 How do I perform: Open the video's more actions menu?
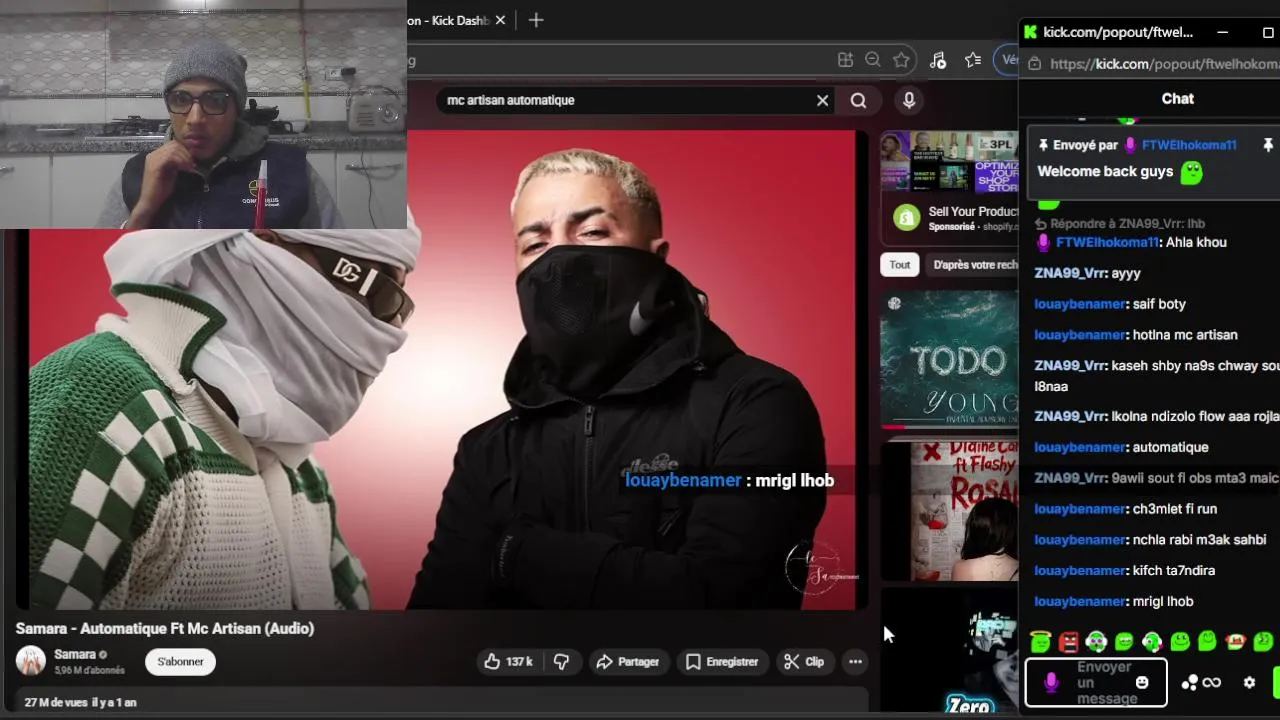point(855,661)
